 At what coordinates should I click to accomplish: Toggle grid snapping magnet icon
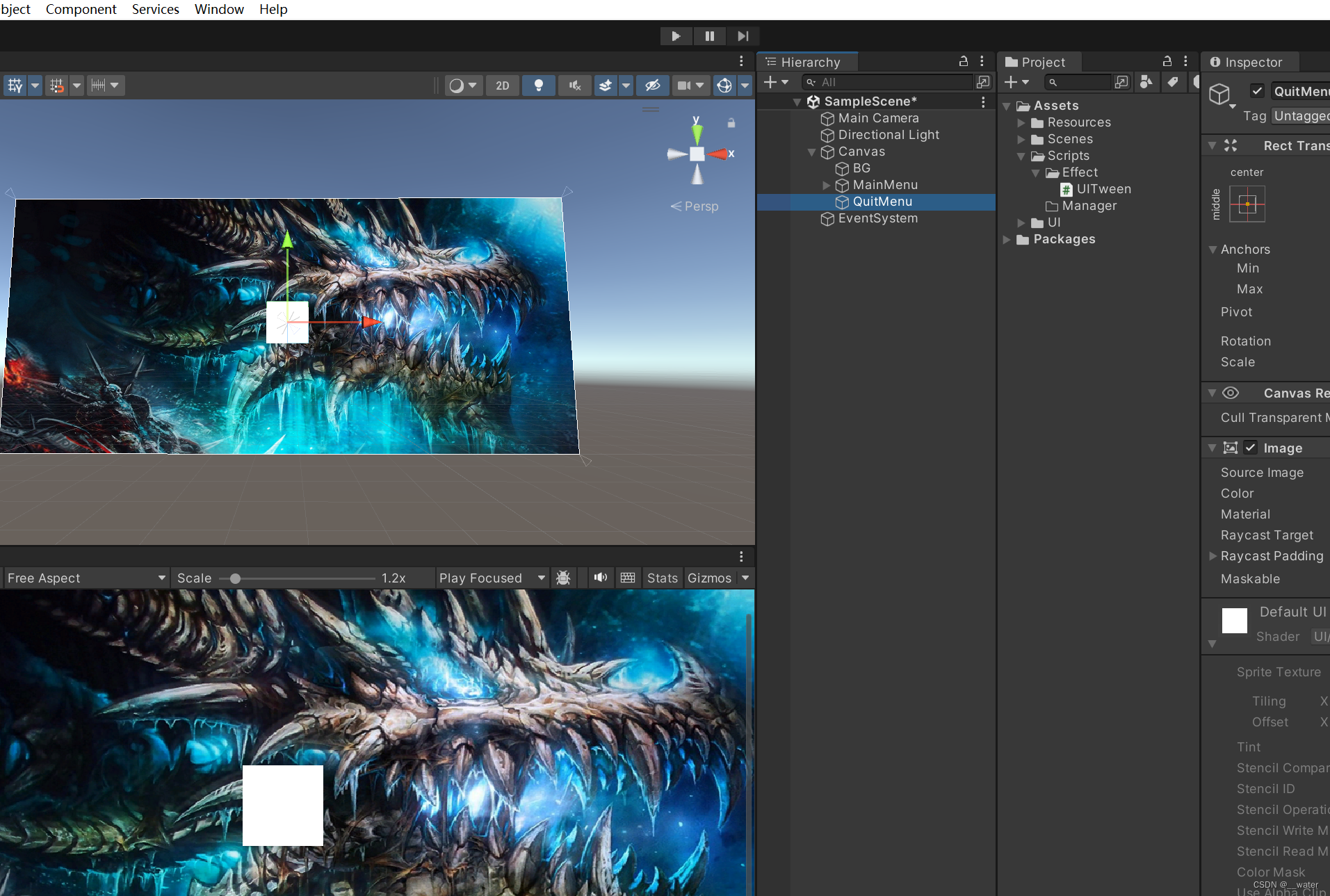57,85
